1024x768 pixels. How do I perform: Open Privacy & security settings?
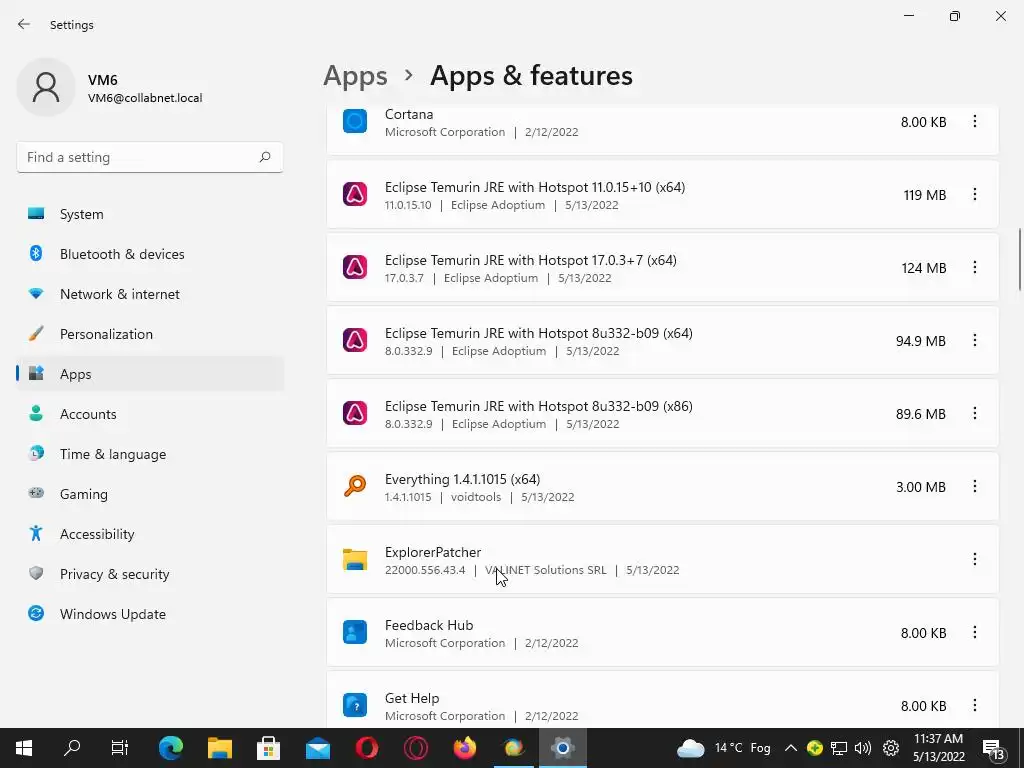click(150, 574)
